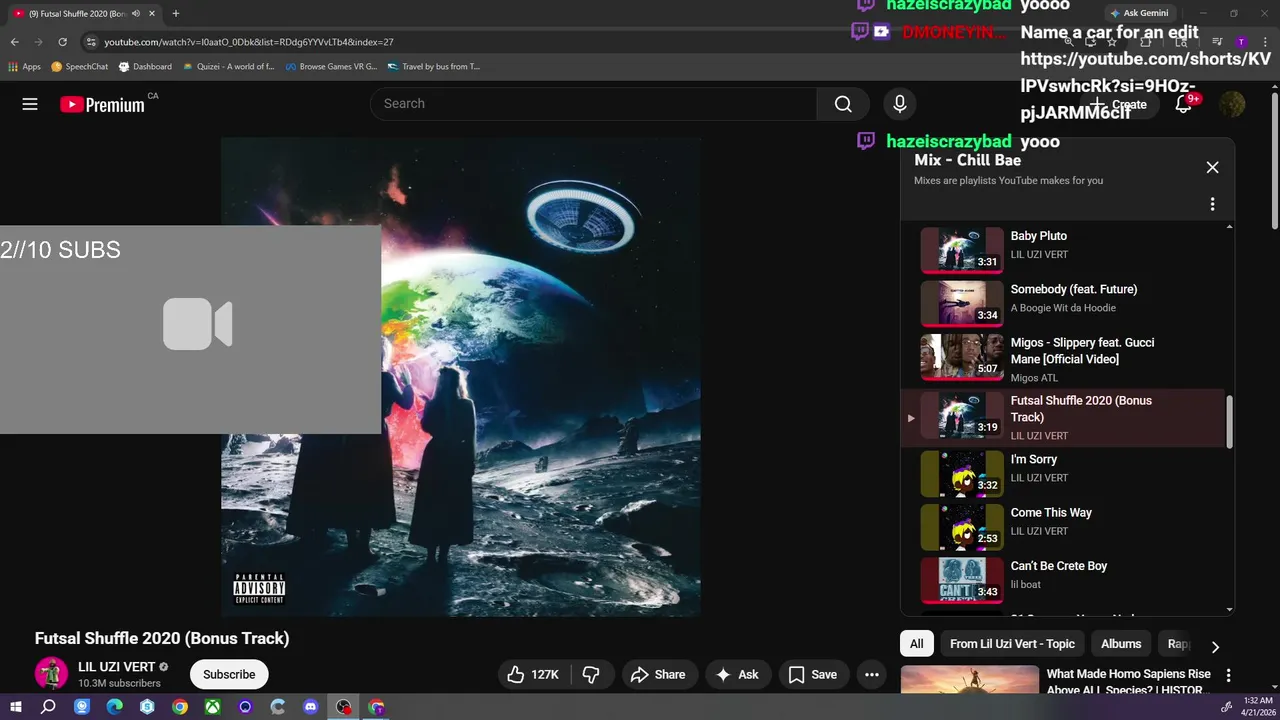The width and height of the screenshot is (1280, 720).
Task: Save the video to a playlist
Action: pos(812,675)
